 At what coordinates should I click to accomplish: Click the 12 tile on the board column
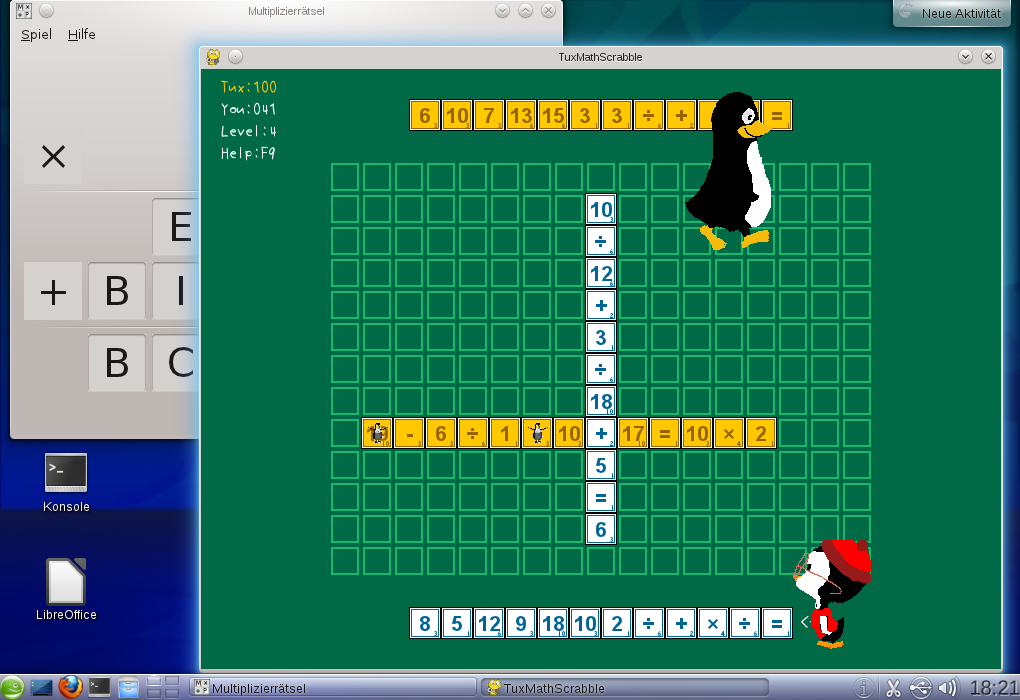pos(601,273)
